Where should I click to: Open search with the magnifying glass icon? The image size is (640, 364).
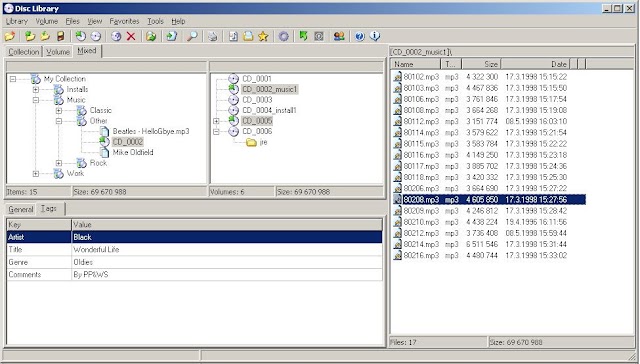[x=192, y=36]
